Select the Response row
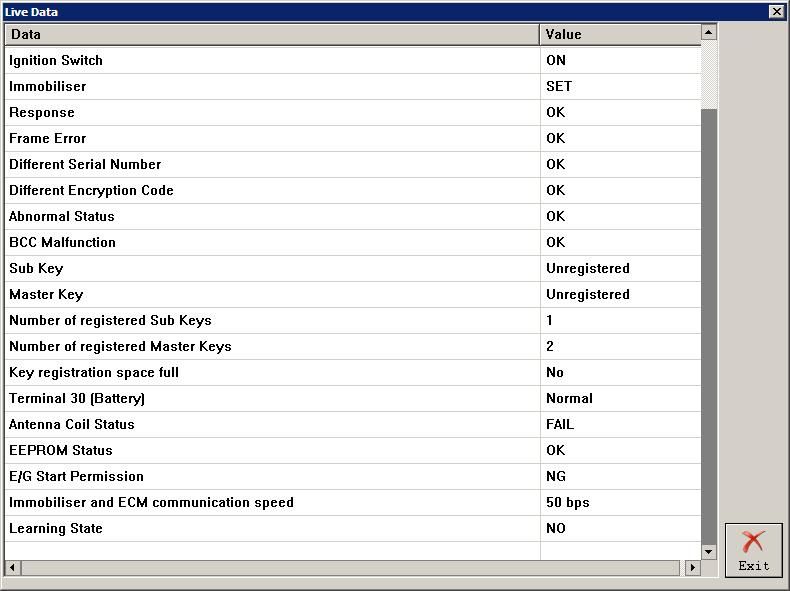Viewport: 790px width, 591px height. pos(353,112)
